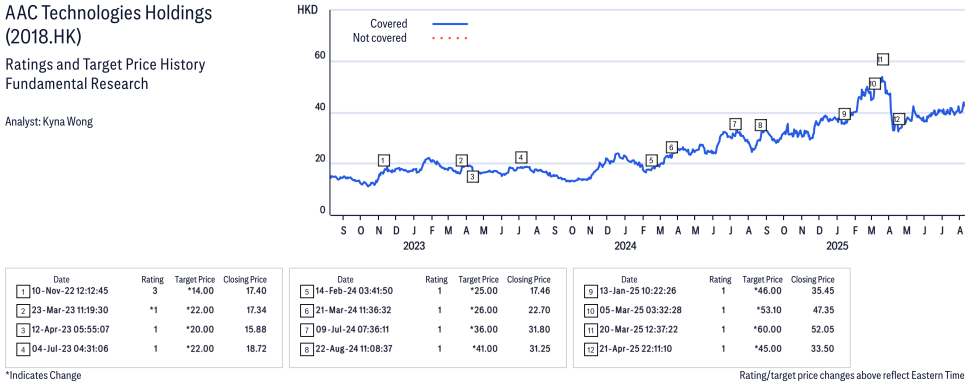The width and height of the screenshot is (975, 382).
Task: Click chart marker 7 near July 2024
Action: [x=735, y=124]
